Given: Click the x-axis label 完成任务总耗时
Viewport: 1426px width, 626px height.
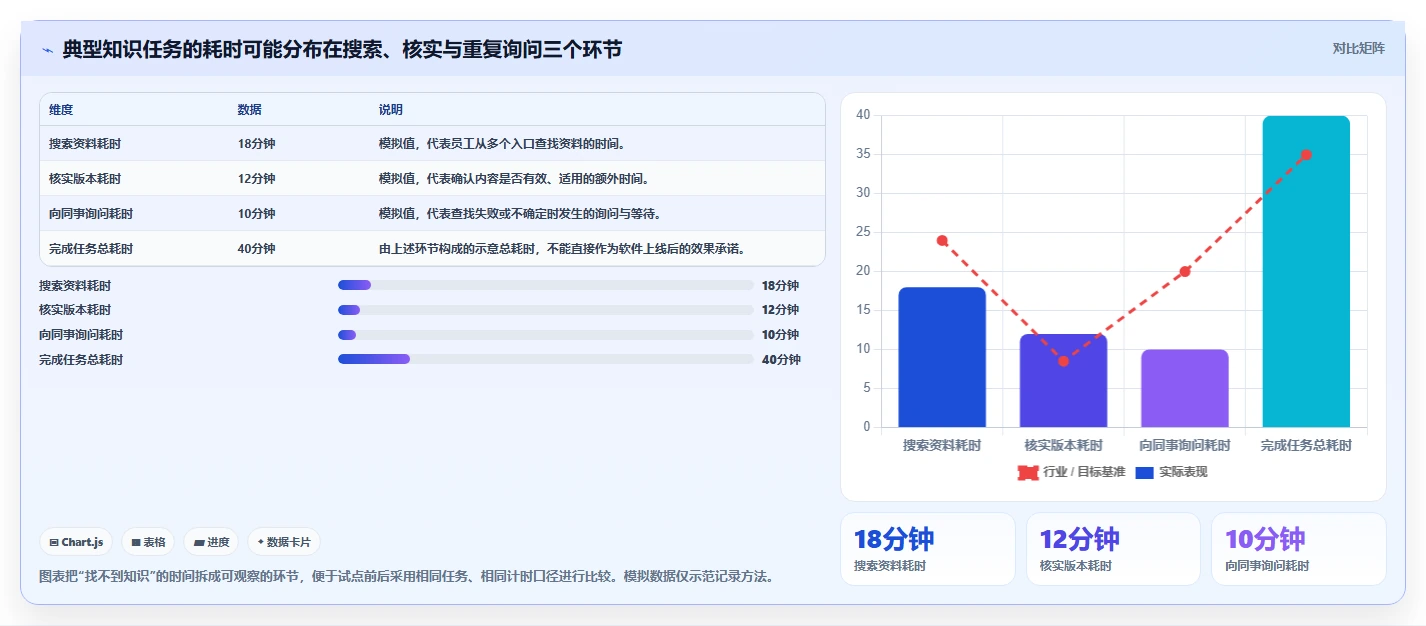Looking at the screenshot, I should (1306, 445).
